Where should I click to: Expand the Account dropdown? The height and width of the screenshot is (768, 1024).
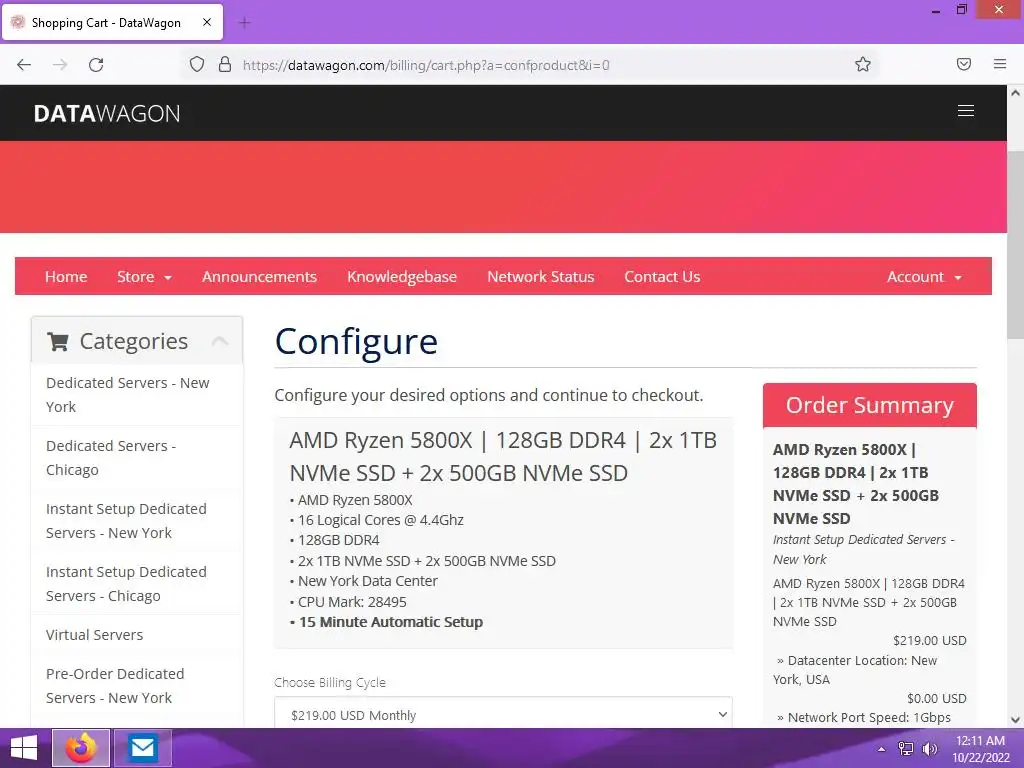924,277
